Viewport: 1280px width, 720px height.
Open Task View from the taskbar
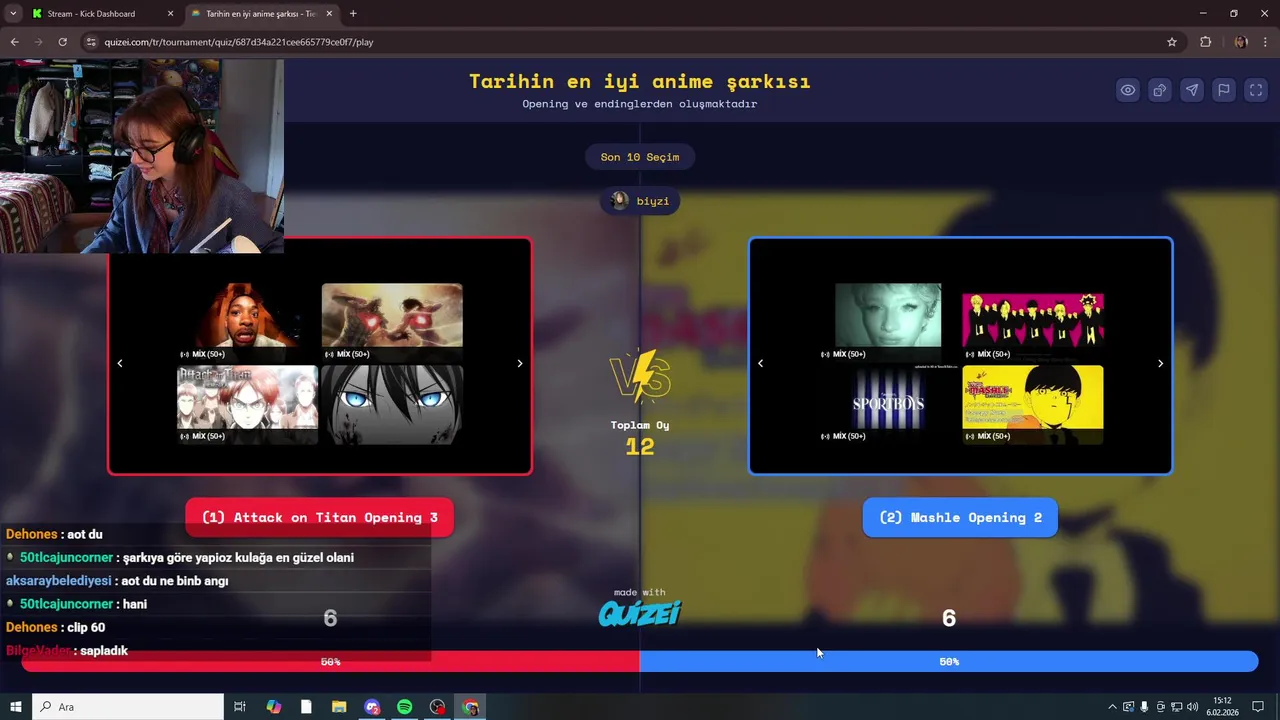coord(240,707)
